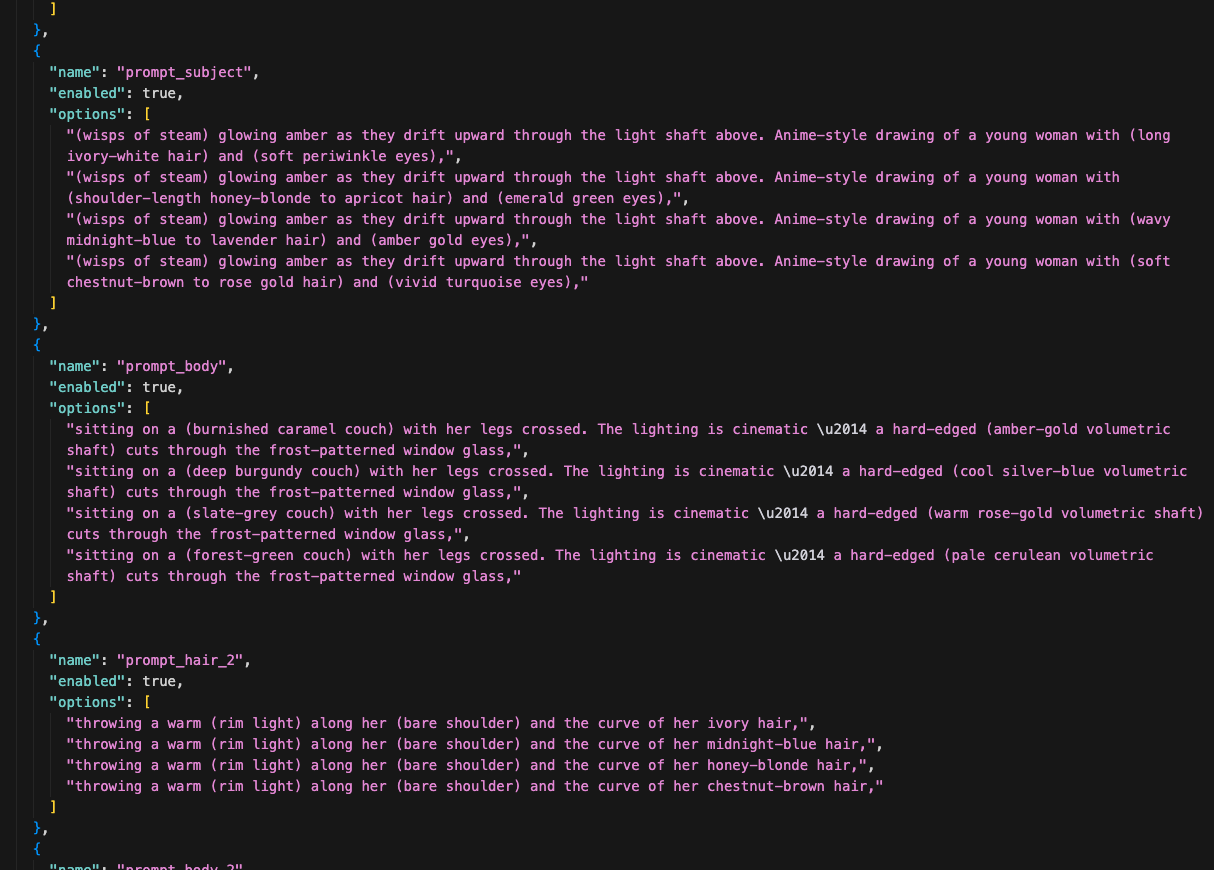Click the "prompt_body" name value

172,366
